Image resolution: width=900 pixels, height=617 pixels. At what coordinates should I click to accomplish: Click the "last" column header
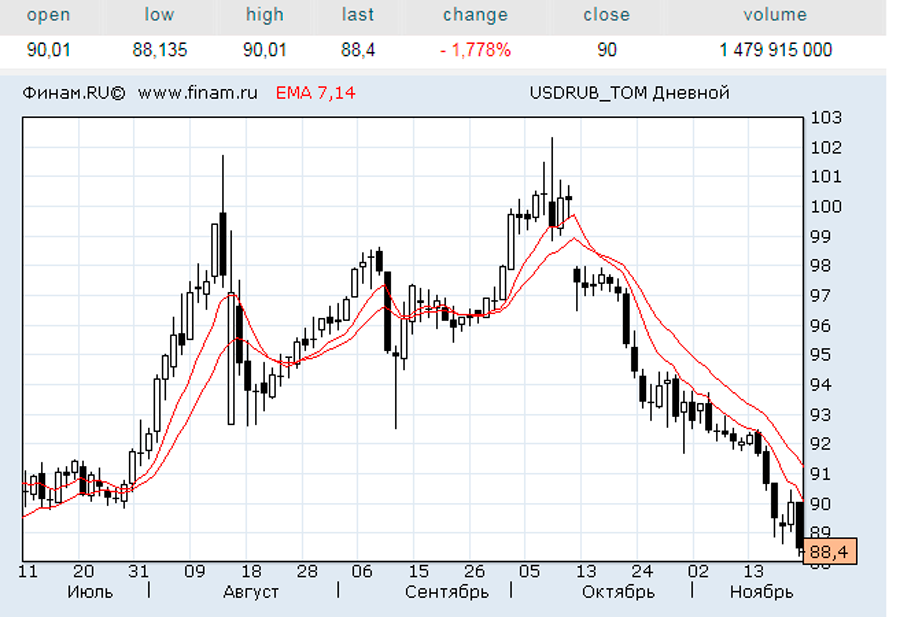pyautogui.click(x=357, y=15)
